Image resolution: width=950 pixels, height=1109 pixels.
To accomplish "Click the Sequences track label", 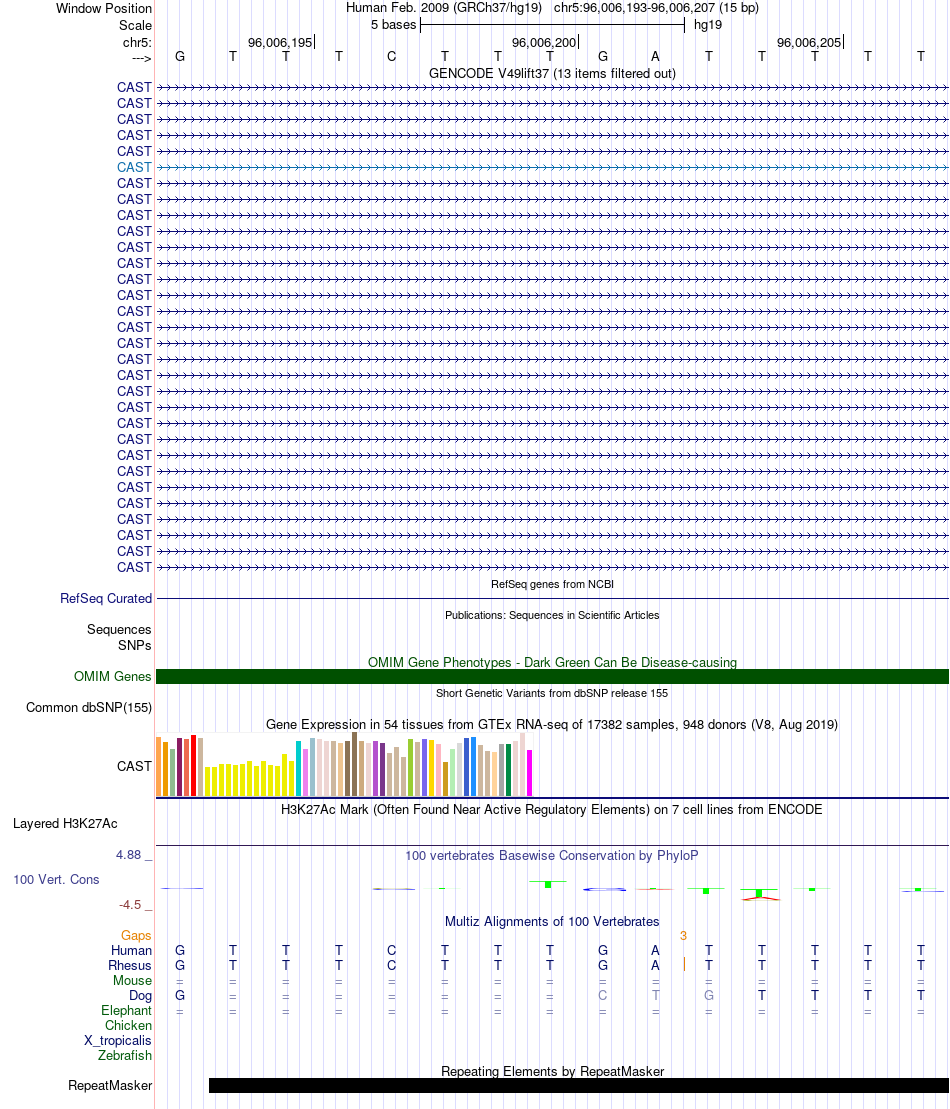I will [x=119, y=629].
